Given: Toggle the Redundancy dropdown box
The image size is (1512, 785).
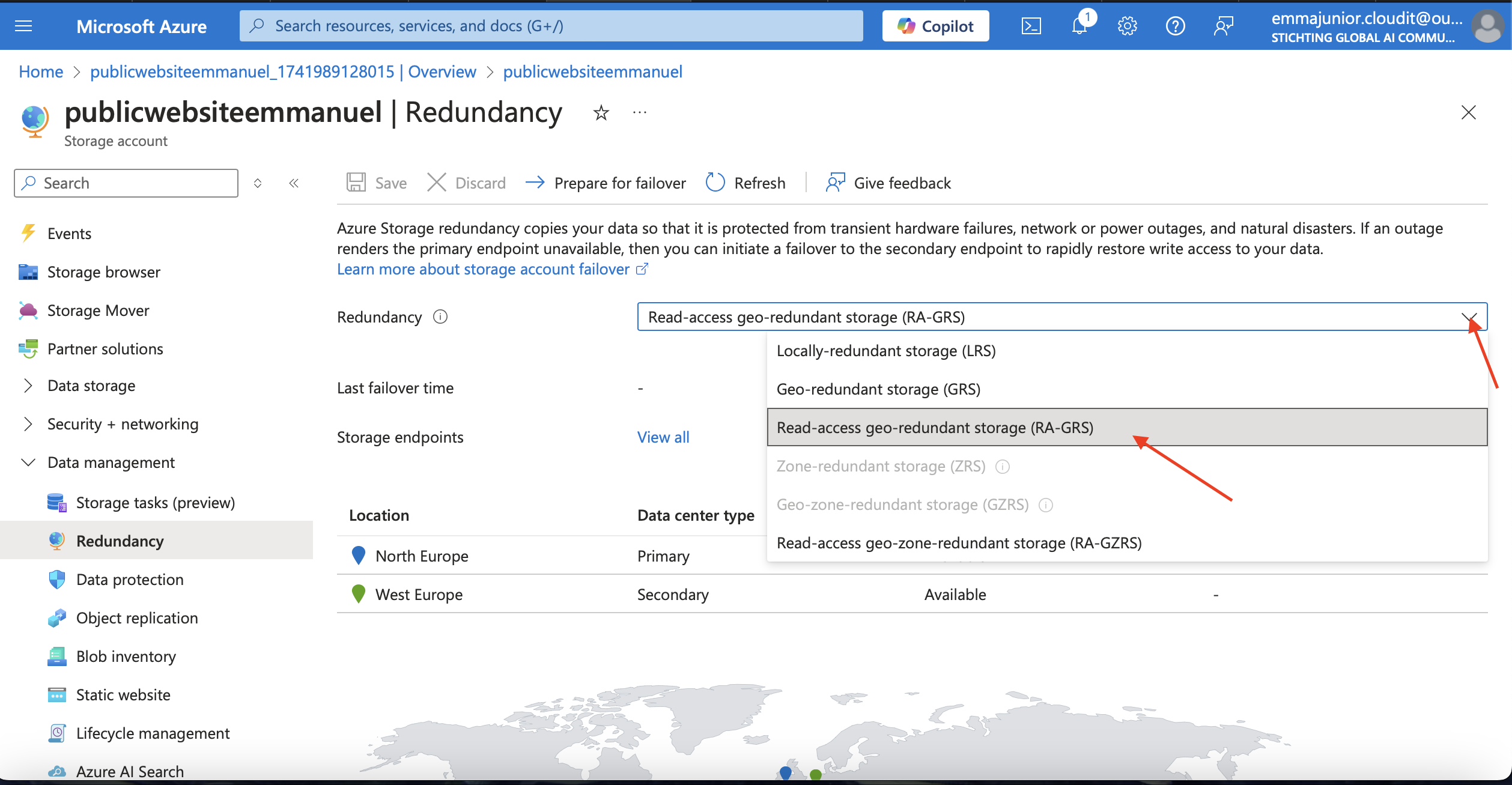Looking at the screenshot, I should point(1062,317).
